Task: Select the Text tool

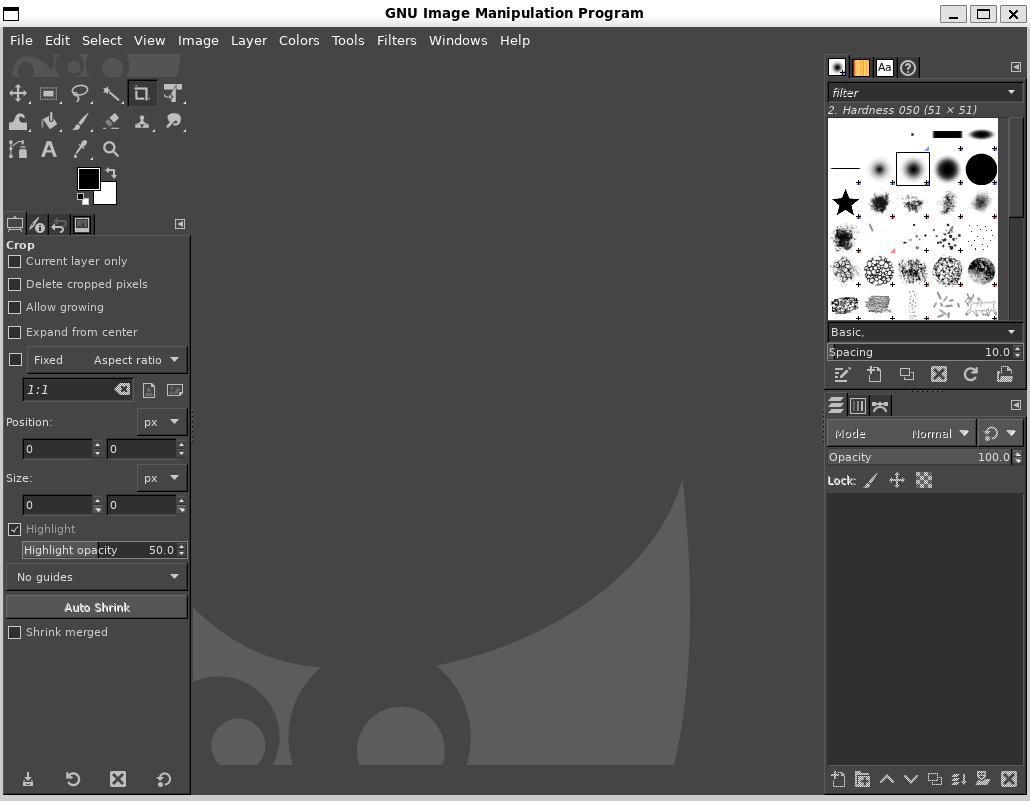Action: coord(49,150)
